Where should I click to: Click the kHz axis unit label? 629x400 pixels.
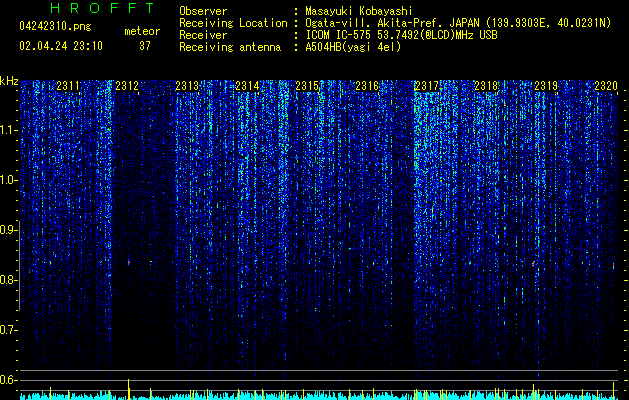click(9, 81)
